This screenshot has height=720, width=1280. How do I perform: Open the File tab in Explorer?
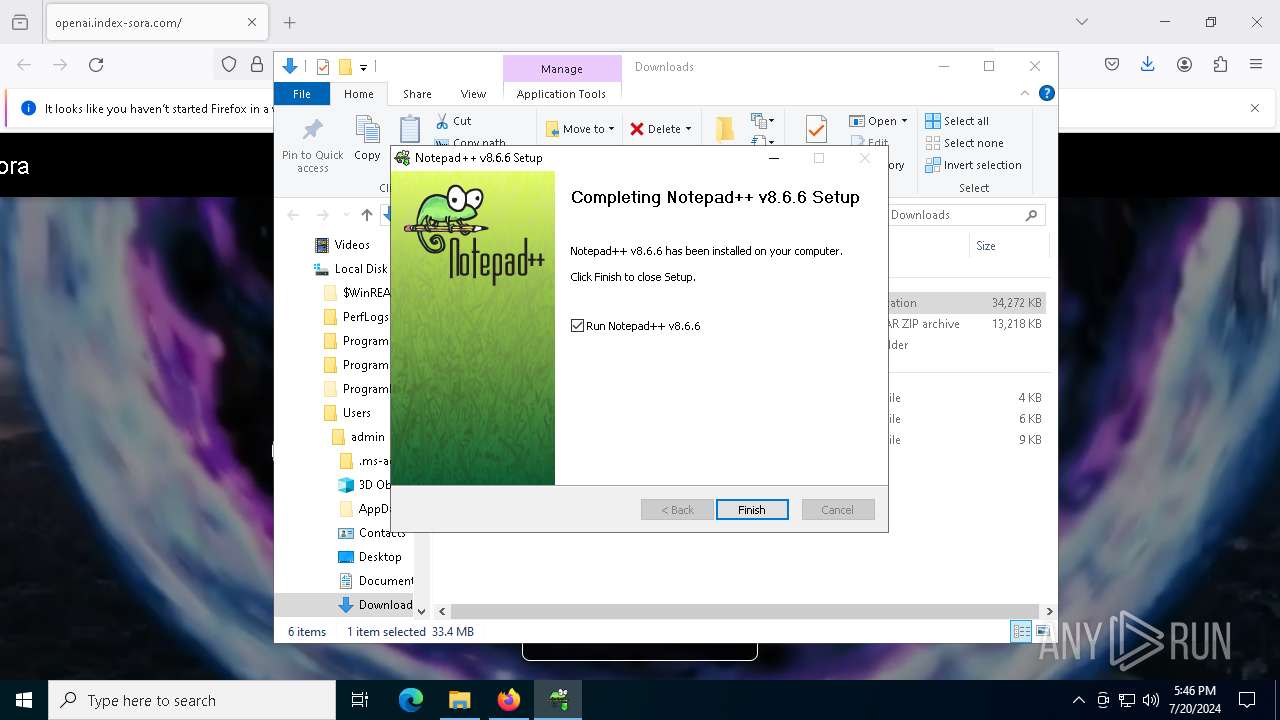pos(302,94)
